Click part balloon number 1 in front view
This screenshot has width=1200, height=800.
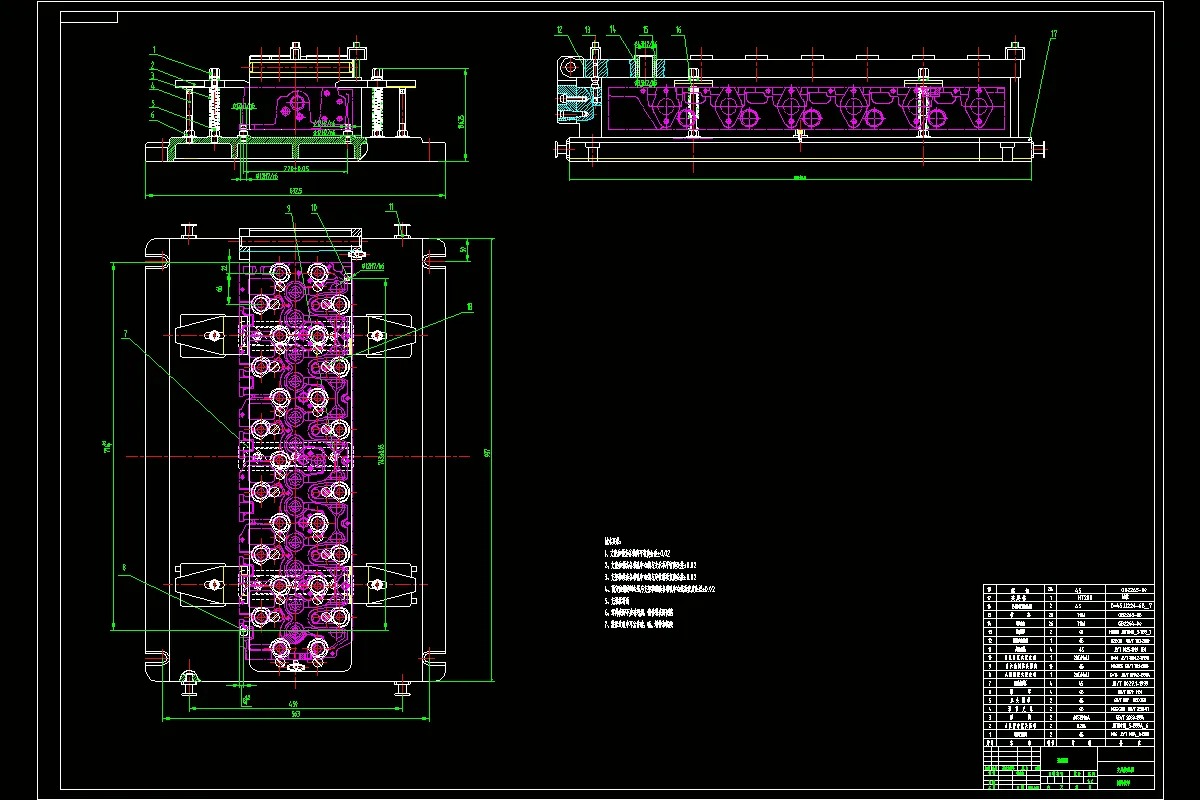coord(155,49)
